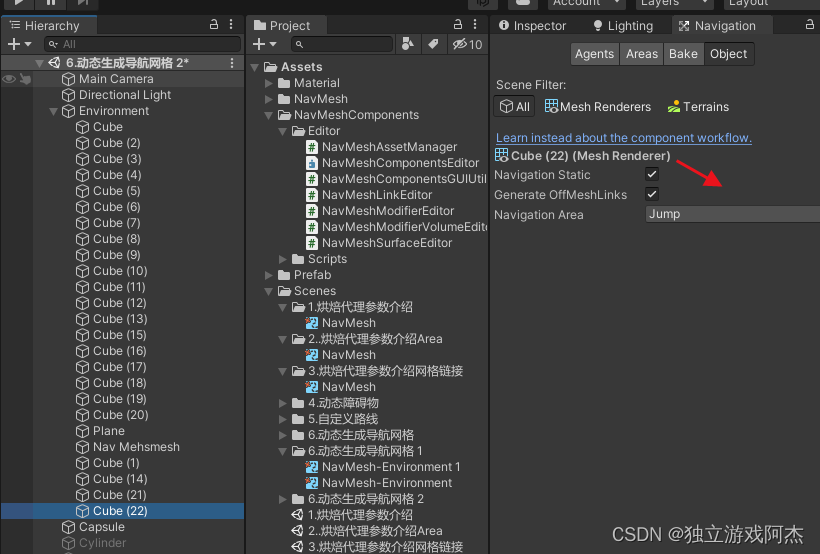Click the Hierarchy search field
The height and width of the screenshot is (554, 820).
tap(142, 44)
